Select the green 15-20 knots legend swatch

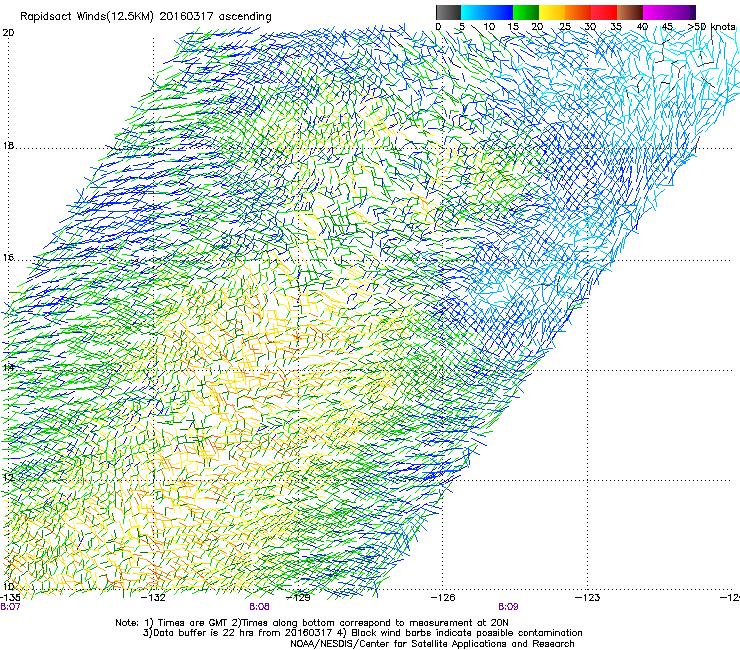526,12
